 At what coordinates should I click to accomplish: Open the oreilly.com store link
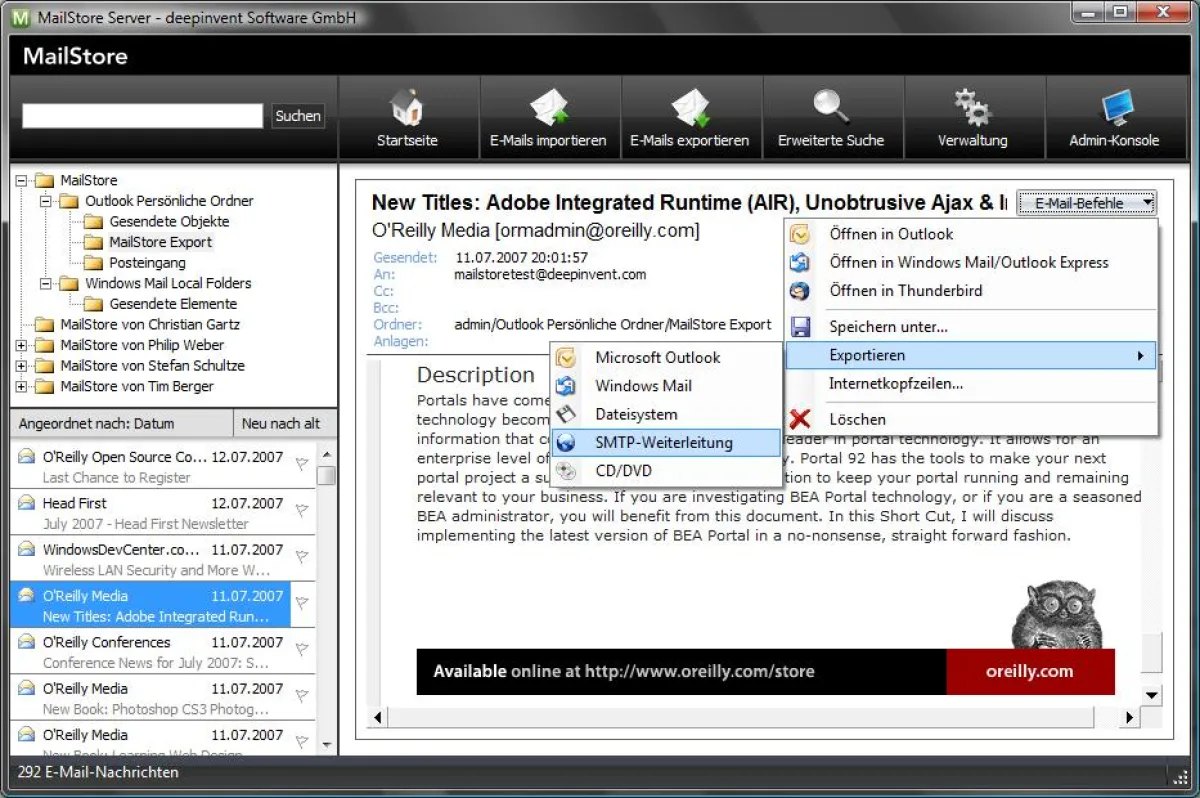[1030, 671]
